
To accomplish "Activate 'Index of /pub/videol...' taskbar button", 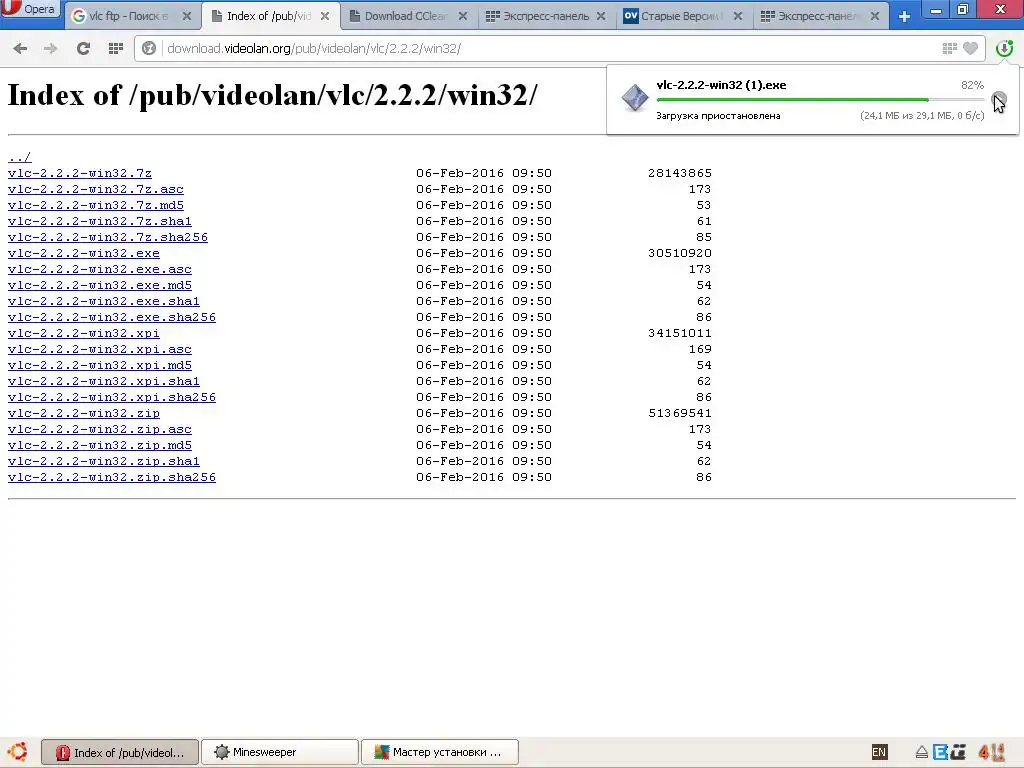I will coord(120,752).
